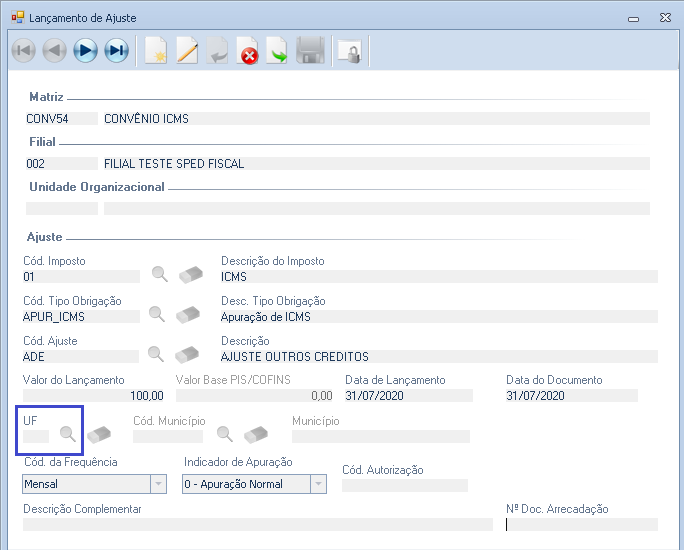Clear Cód. Ajuste with eraser icon

pos(187,354)
